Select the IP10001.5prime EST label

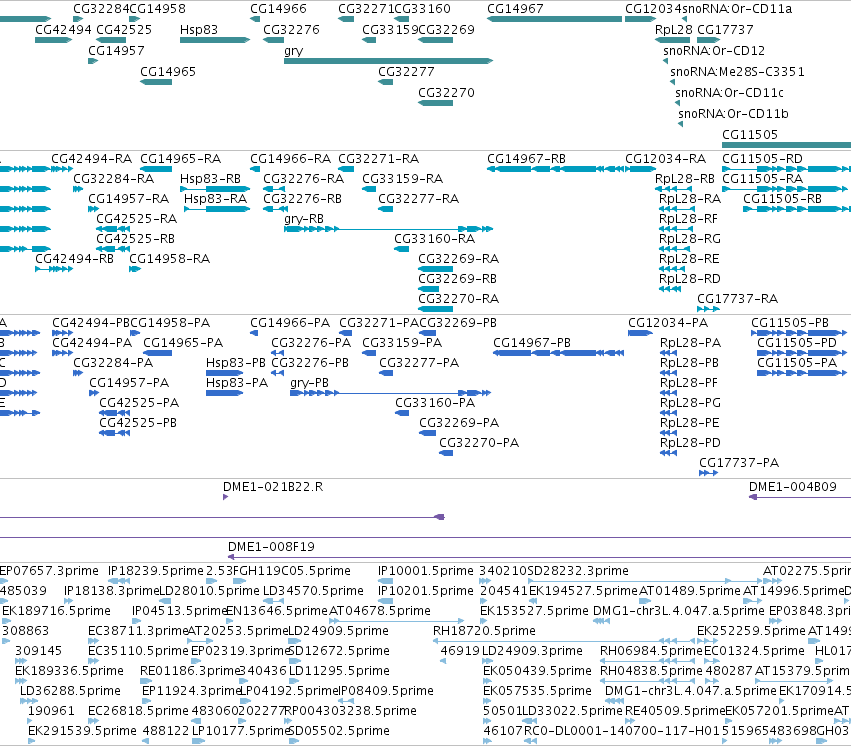[x=426, y=571]
